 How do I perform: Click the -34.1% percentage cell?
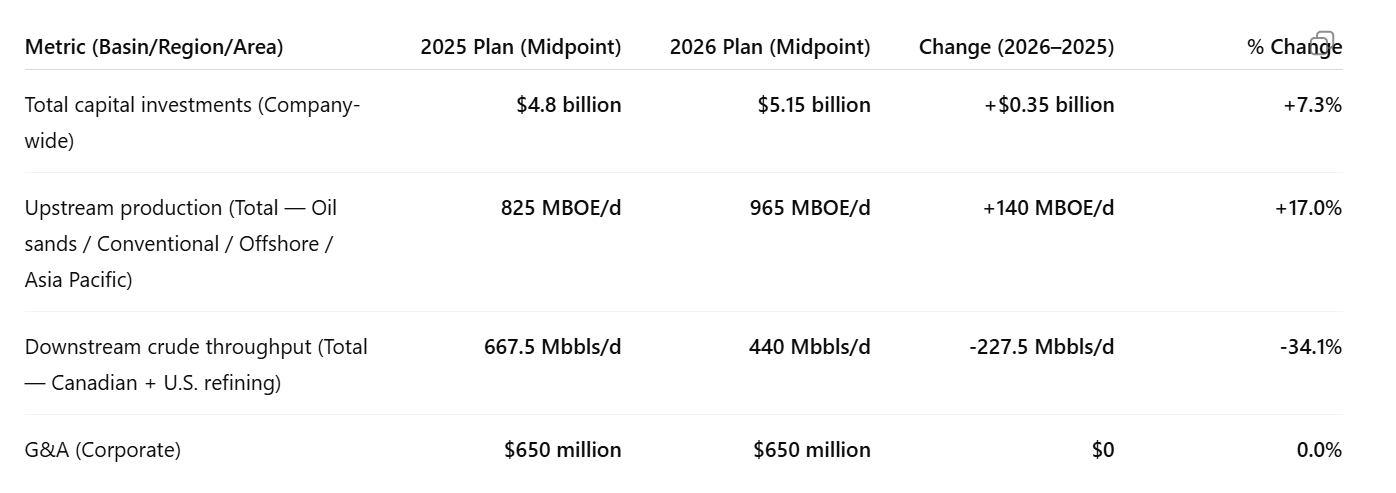1311,347
